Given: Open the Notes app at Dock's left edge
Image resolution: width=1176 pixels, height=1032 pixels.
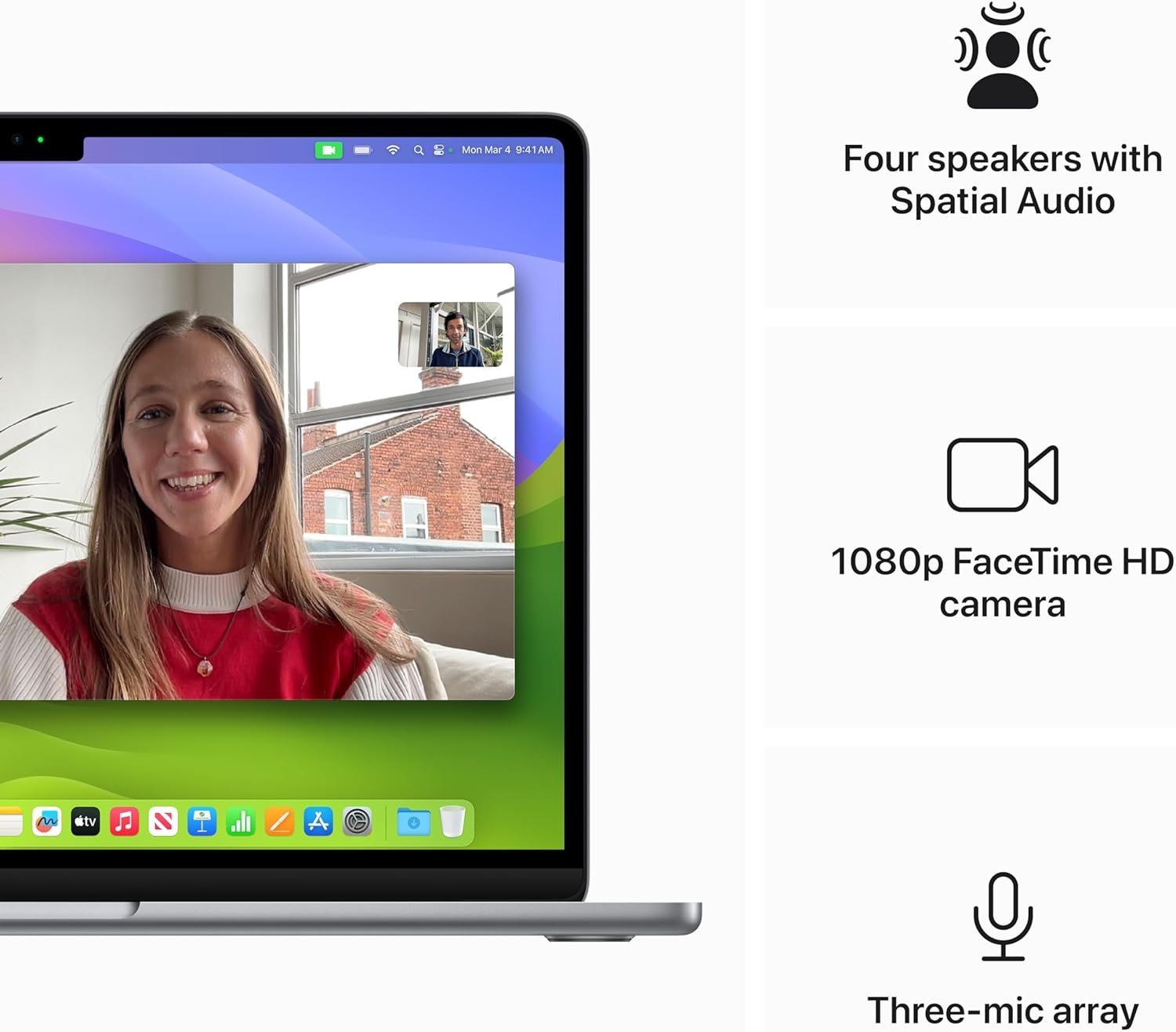Looking at the screenshot, I should [9, 822].
